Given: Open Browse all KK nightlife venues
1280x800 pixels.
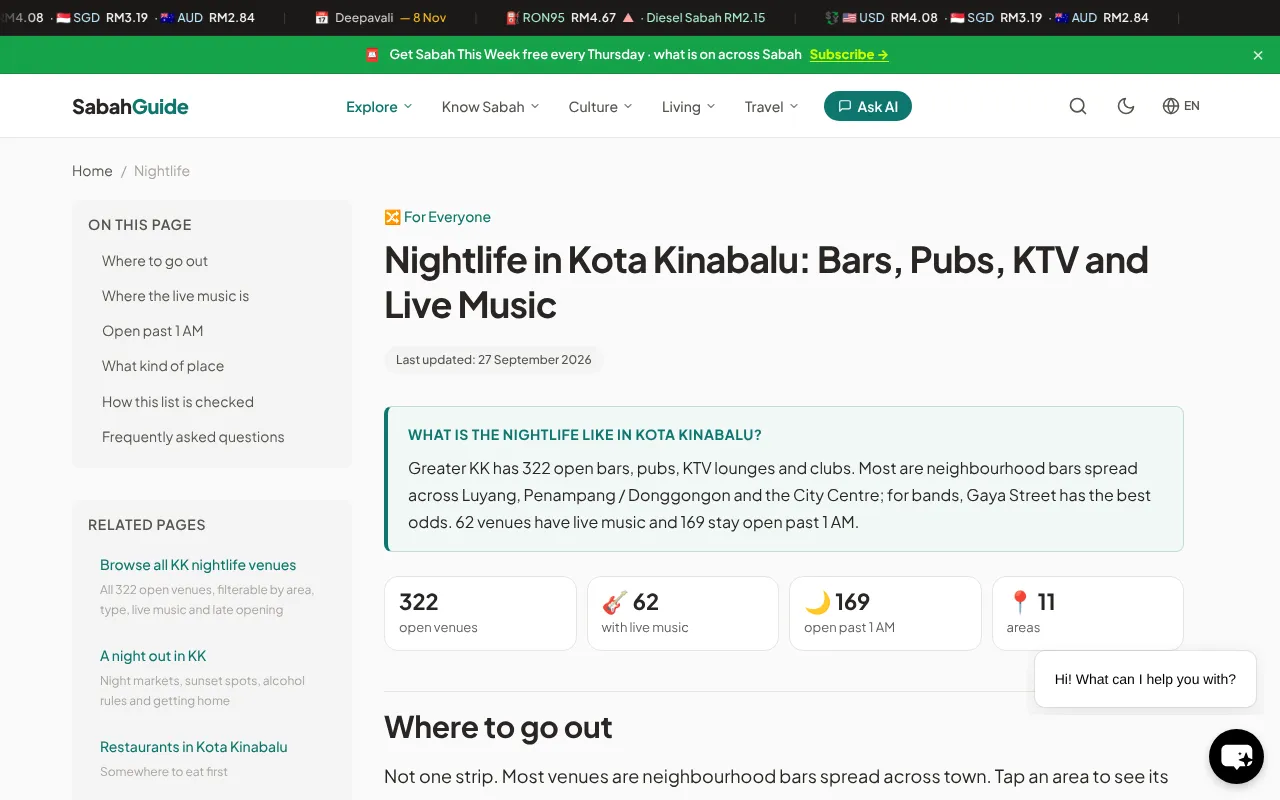Looking at the screenshot, I should pos(198,565).
